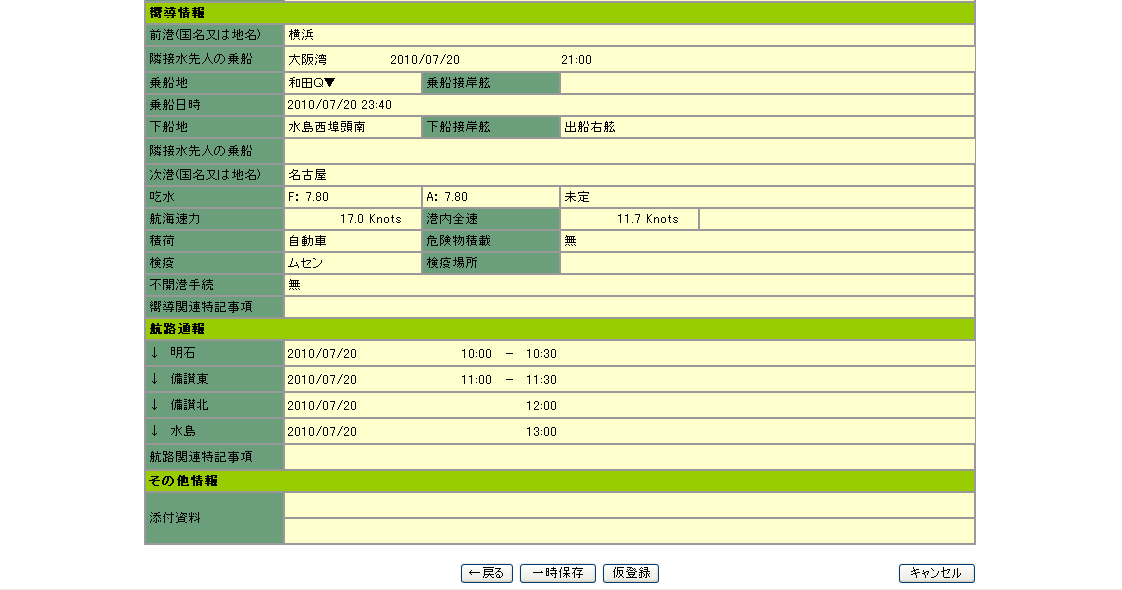
Task: Submit with the 仮登録 button
Action: click(631, 573)
